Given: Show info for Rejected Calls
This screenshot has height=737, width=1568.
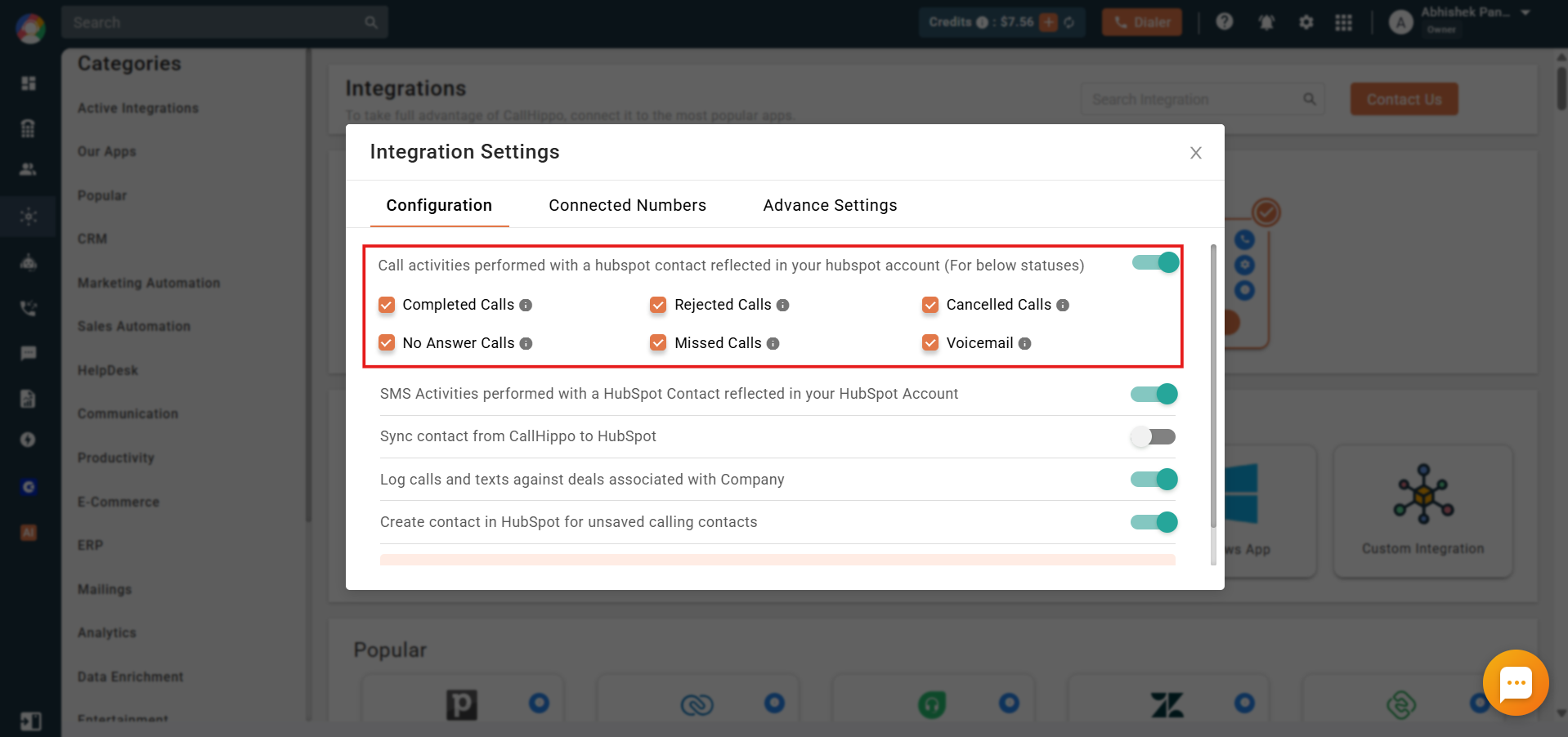Looking at the screenshot, I should 782,305.
